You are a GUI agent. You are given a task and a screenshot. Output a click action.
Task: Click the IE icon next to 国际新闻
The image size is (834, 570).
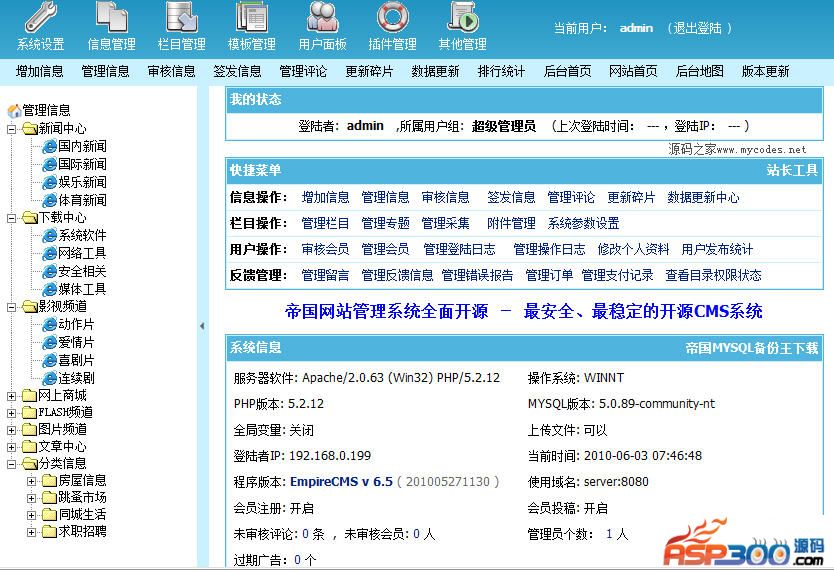pyautogui.click(x=49, y=164)
